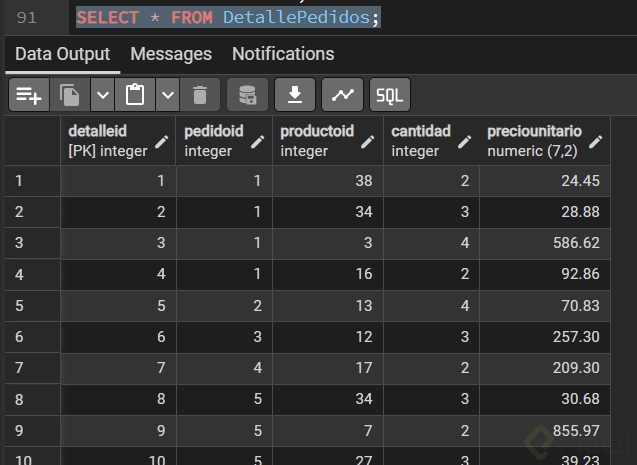The height and width of the screenshot is (465, 637).
Task: Click the Save data changes icon
Action: pos(247,95)
